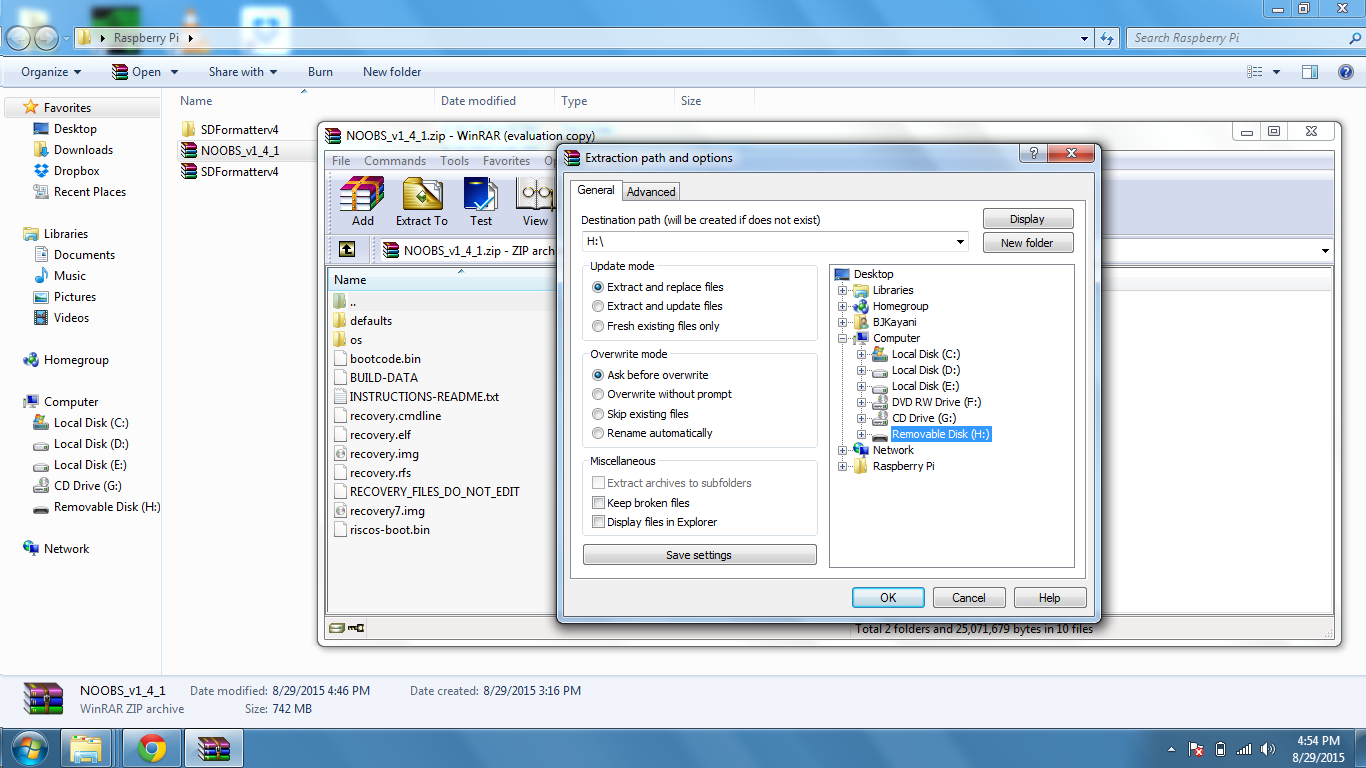Expand Libraries node in folder tree

tap(842, 290)
